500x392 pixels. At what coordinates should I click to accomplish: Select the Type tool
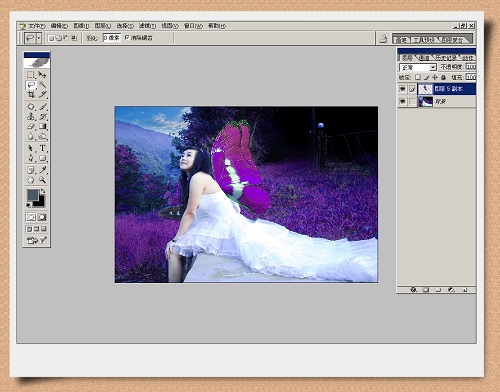click(42, 148)
